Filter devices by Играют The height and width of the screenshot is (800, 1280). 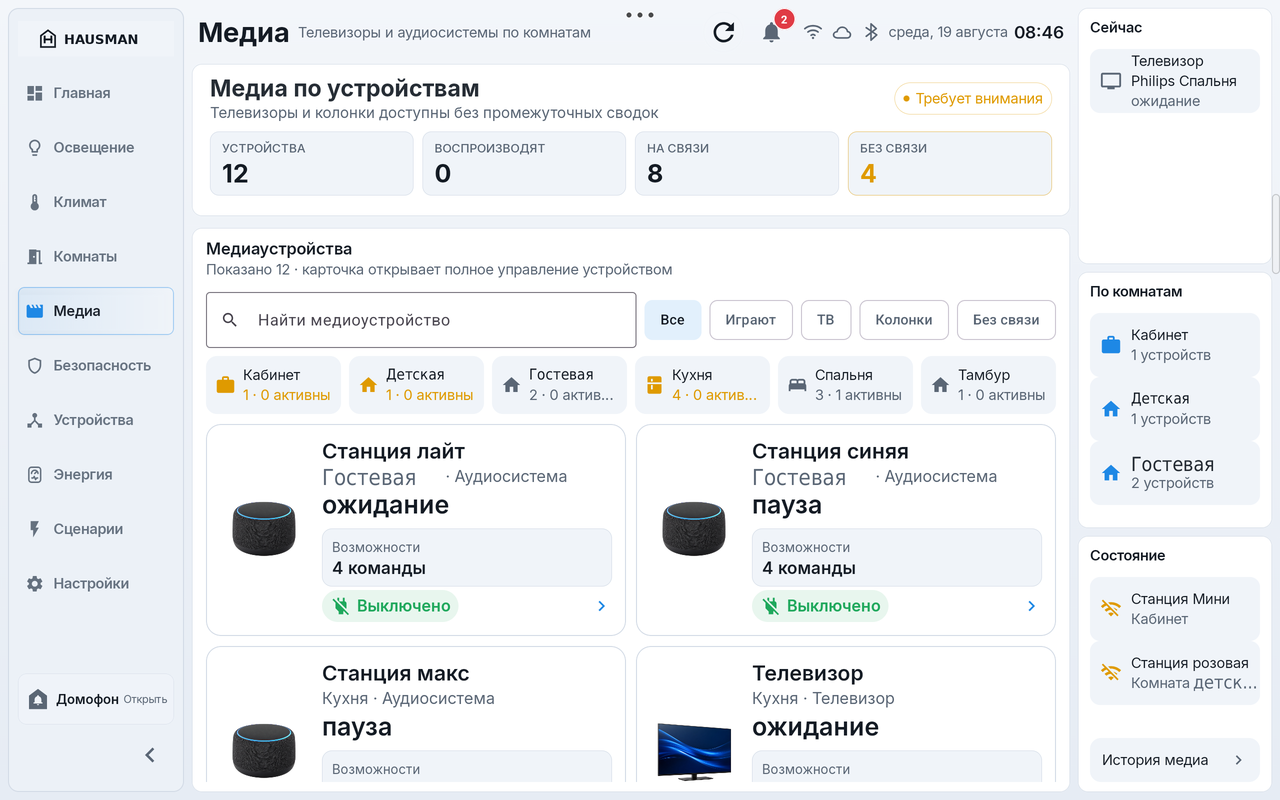pos(751,320)
